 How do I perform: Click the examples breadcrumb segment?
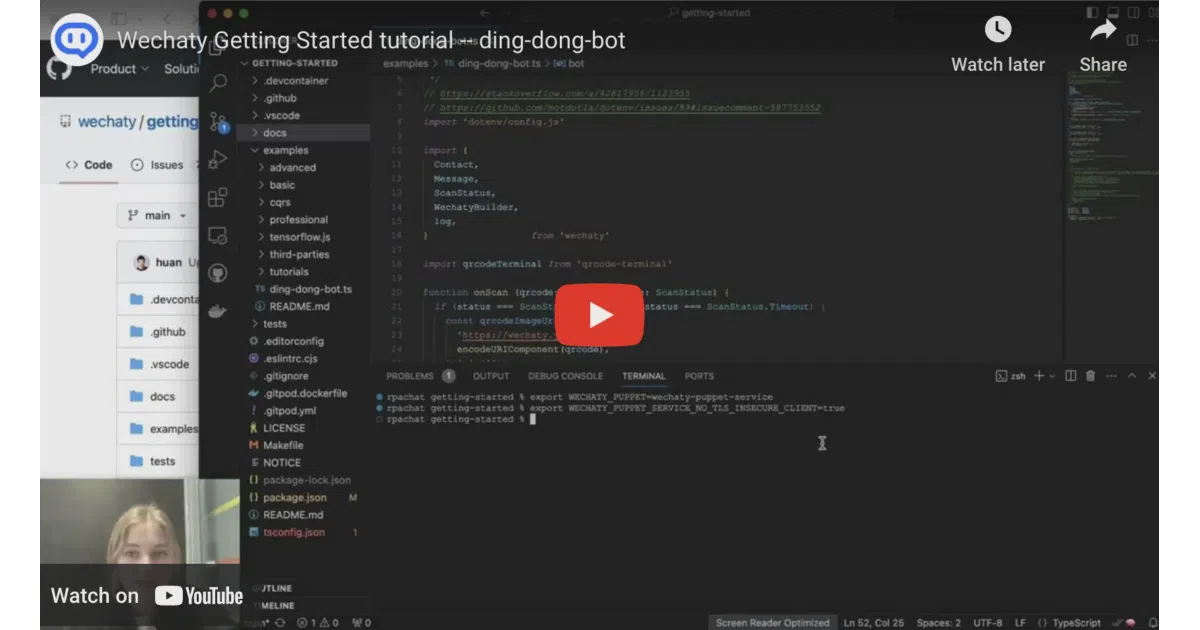pos(405,63)
